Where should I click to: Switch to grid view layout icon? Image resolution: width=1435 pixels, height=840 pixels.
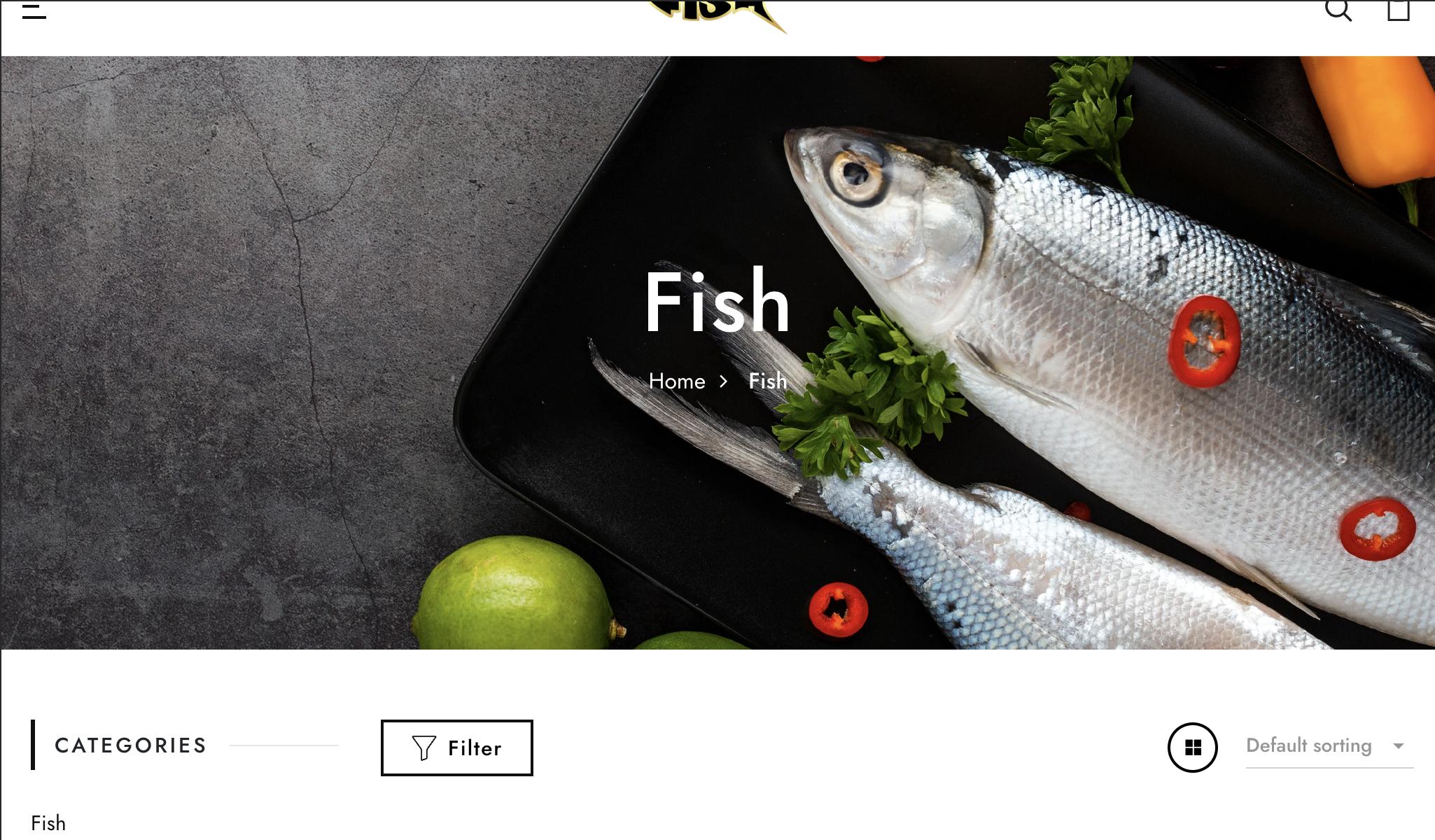click(1193, 748)
